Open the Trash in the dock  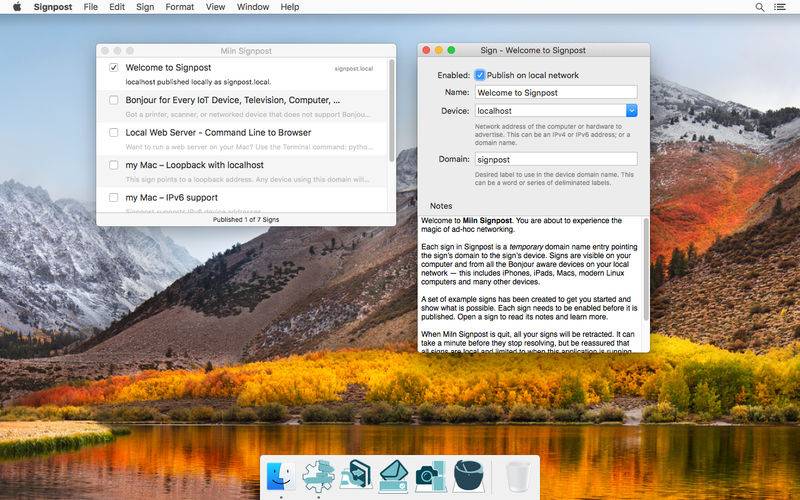click(518, 477)
